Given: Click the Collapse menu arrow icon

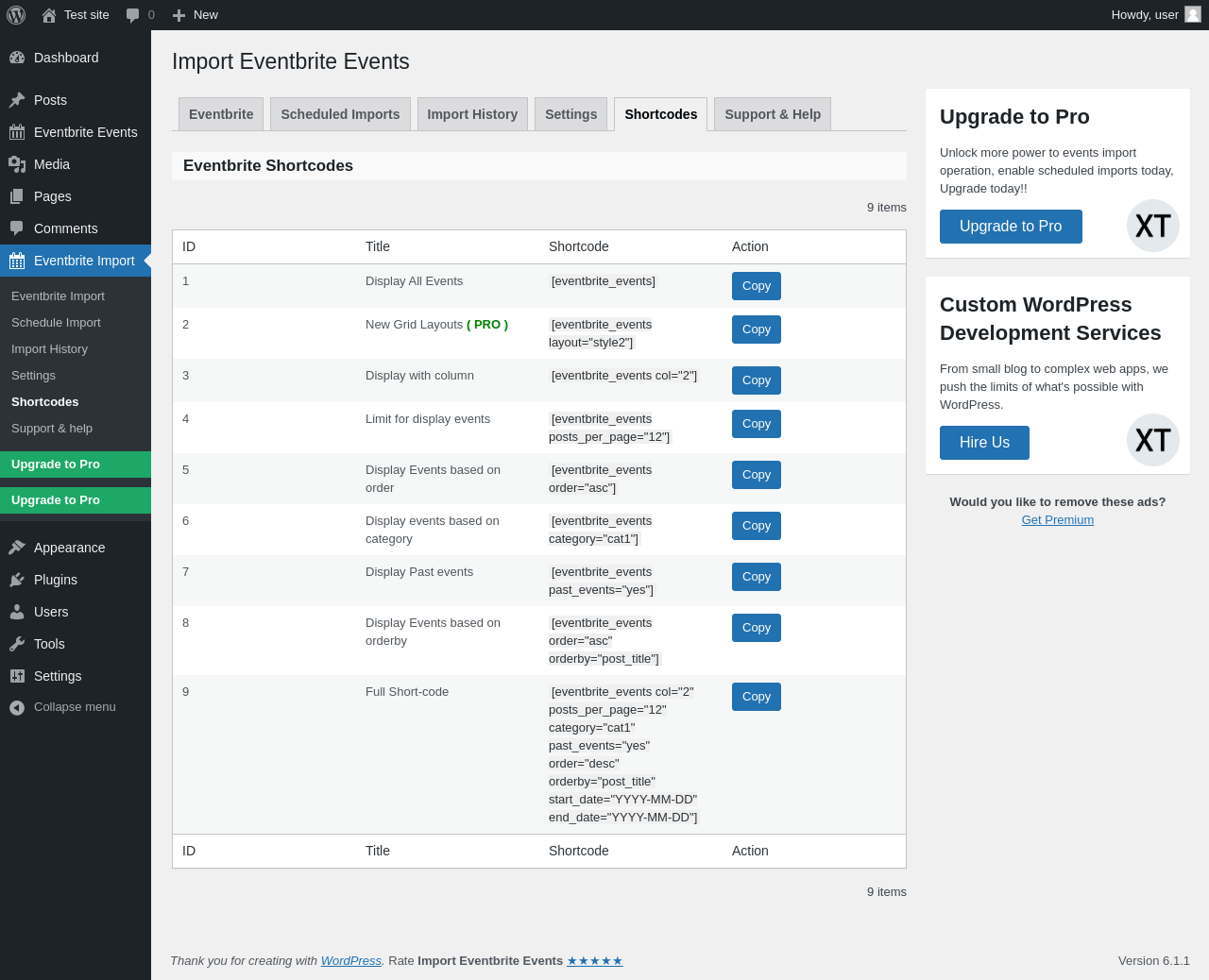Looking at the screenshot, I should pyautogui.click(x=17, y=707).
